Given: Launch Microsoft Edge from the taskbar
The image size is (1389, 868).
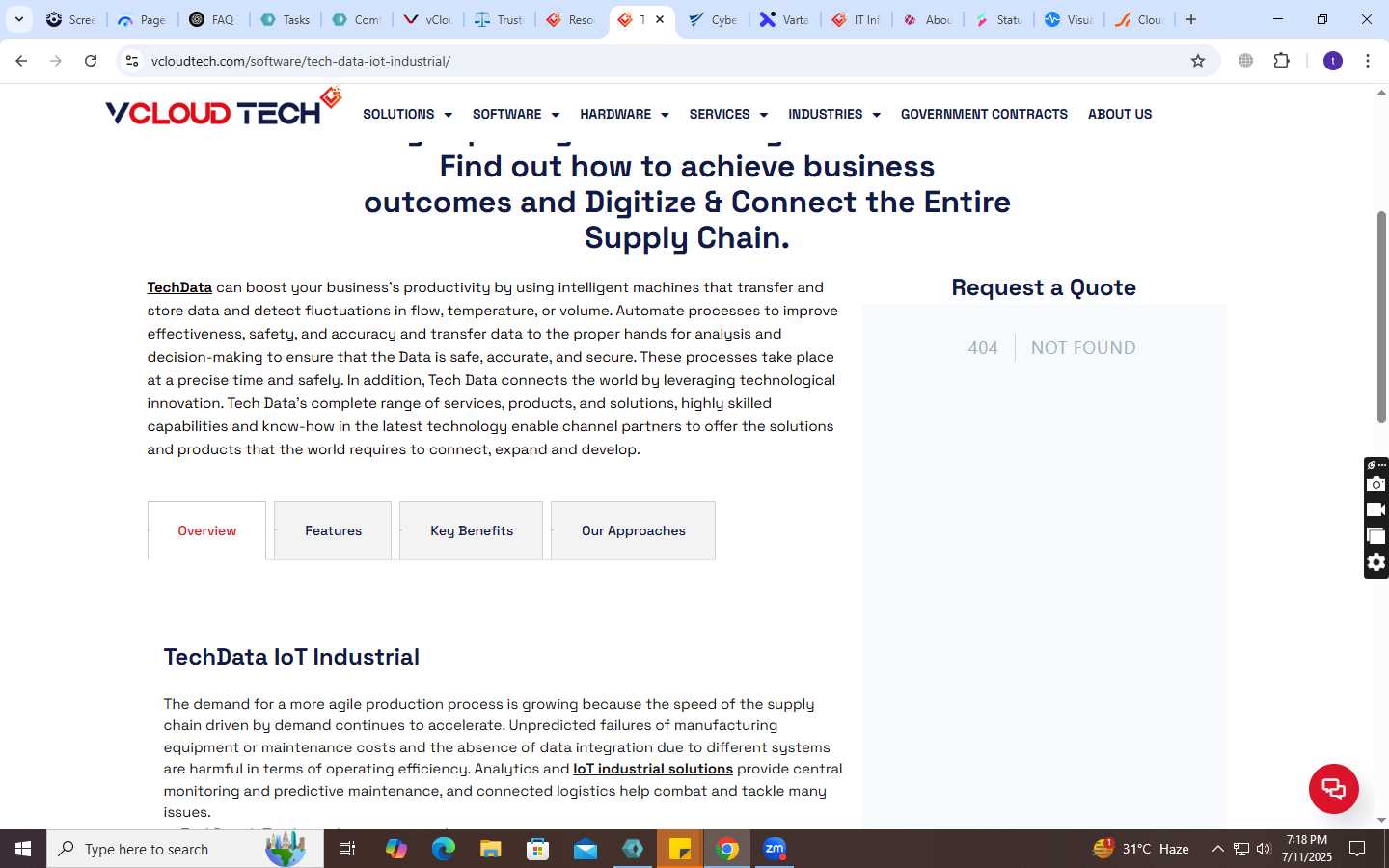Looking at the screenshot, I should (443, 849).
